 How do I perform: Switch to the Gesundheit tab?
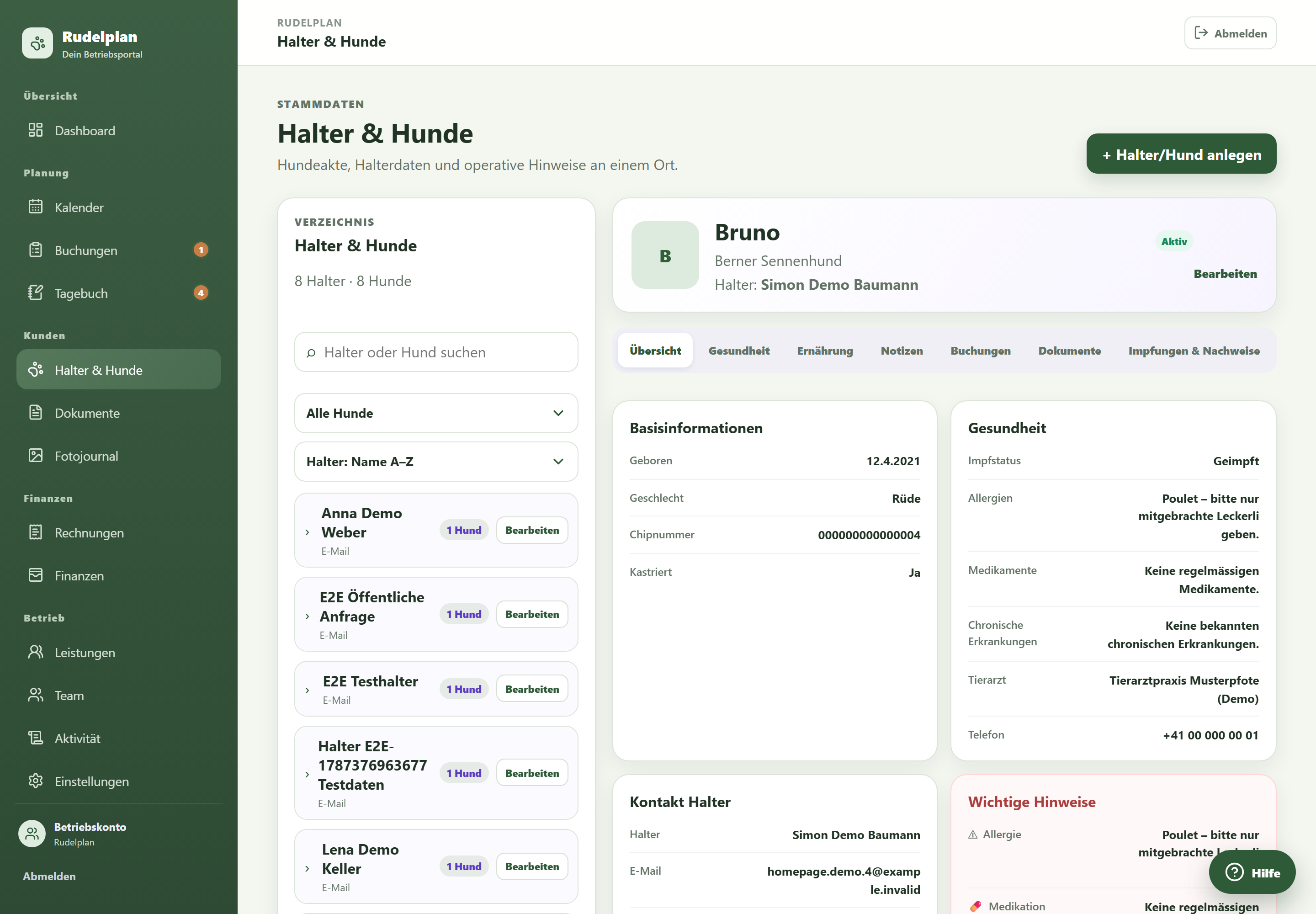tap(739, 351)
